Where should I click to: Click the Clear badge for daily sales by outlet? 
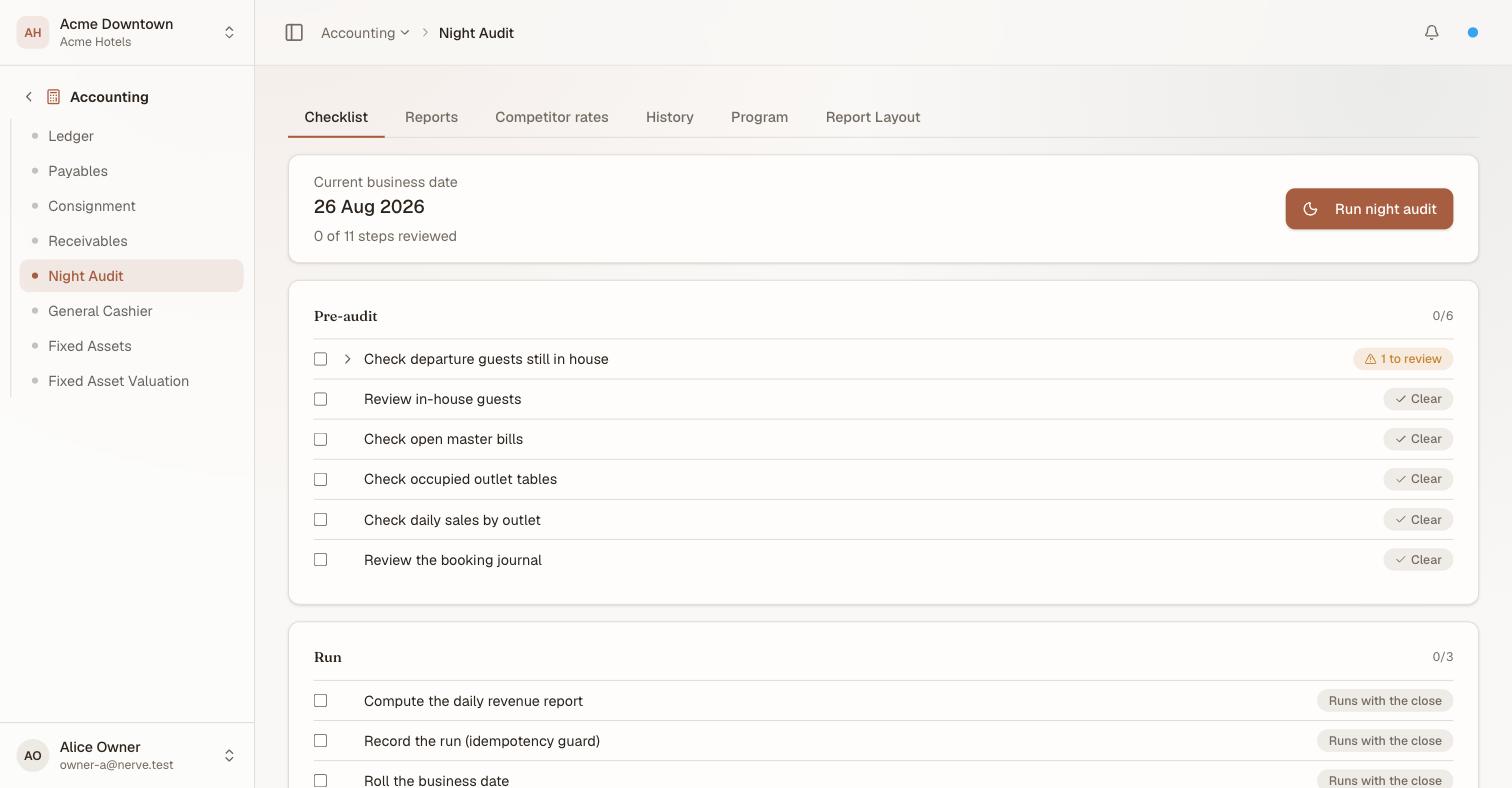pyautogui.click(x=1418, y=520)
